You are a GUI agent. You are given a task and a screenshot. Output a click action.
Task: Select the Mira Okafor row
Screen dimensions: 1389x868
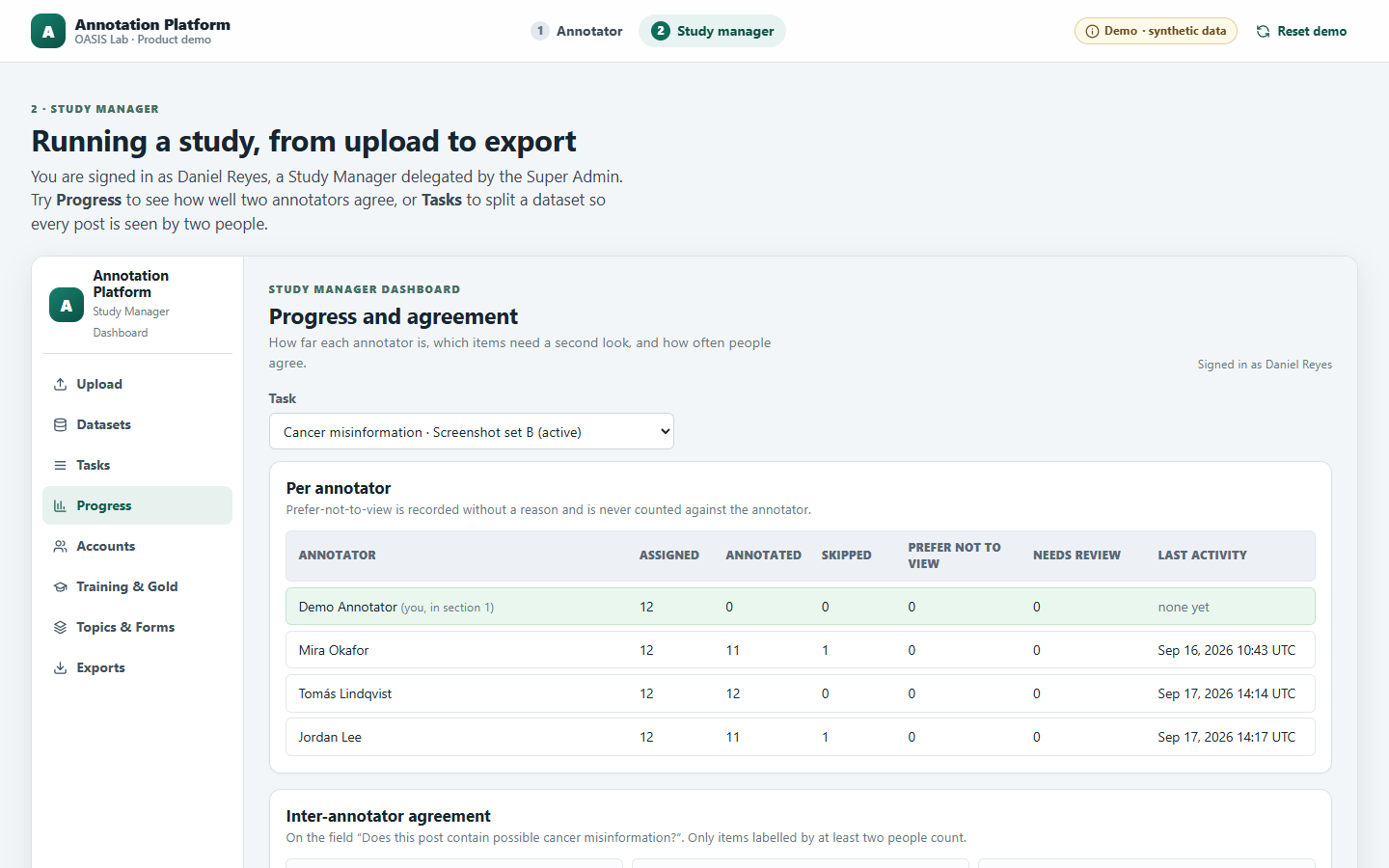click(x=801, y=650)
